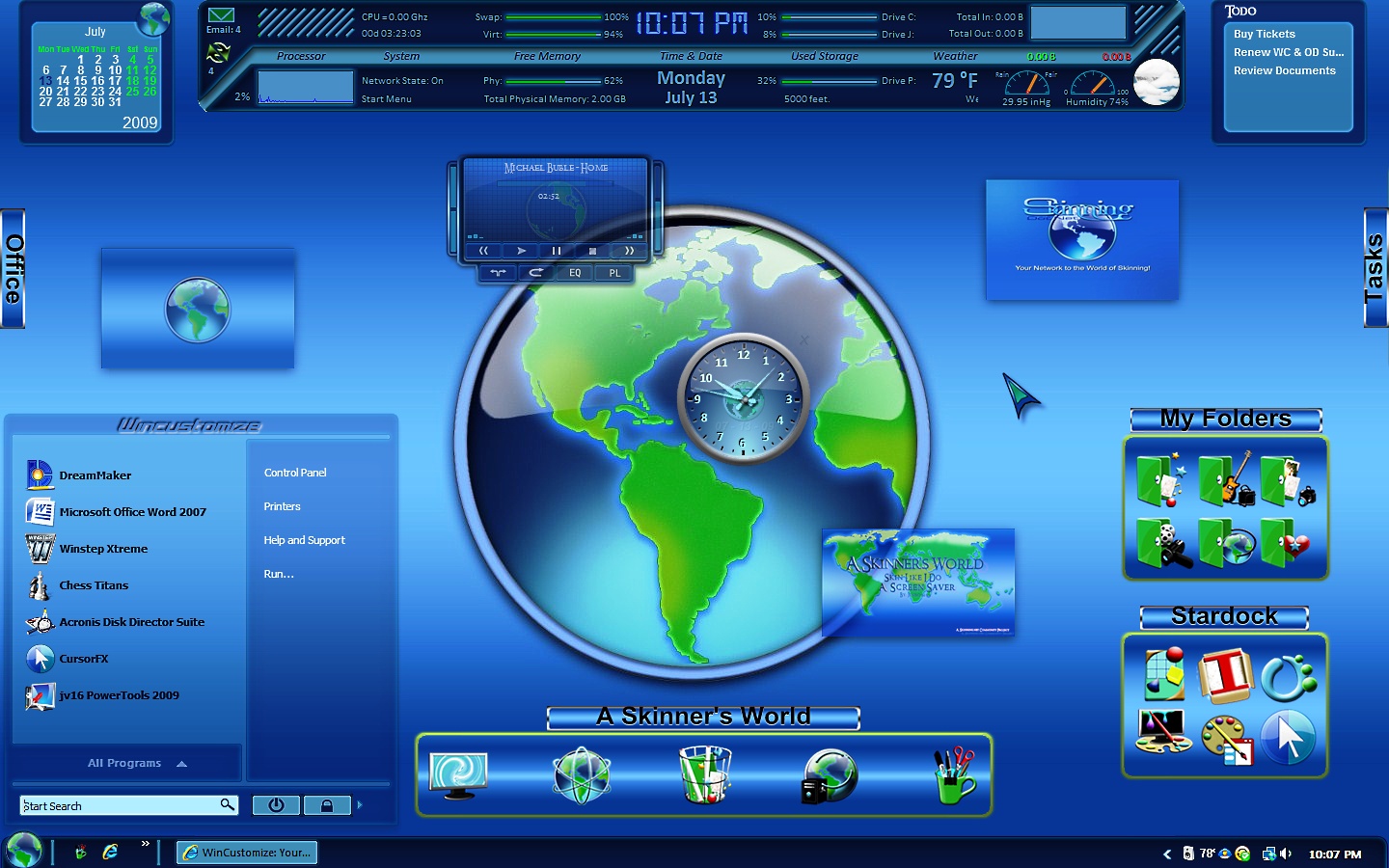Open Winstep Xtreme in start menu
Screen dimensions: 1389x868
[x=88, y=549]
